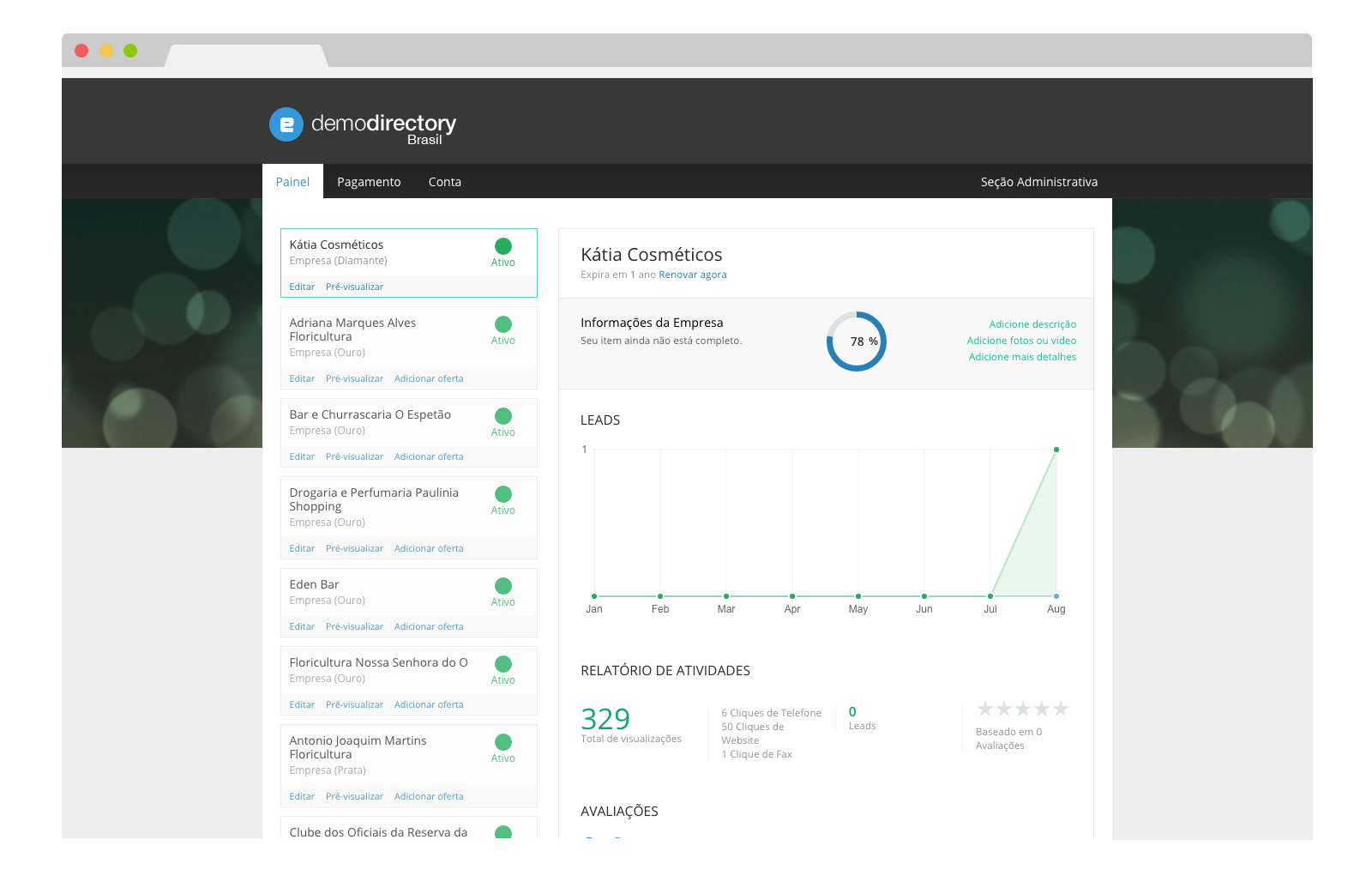Click Renovar agora link
Viewport: 1372px width, 882px height.
click(x=693, y=275)
